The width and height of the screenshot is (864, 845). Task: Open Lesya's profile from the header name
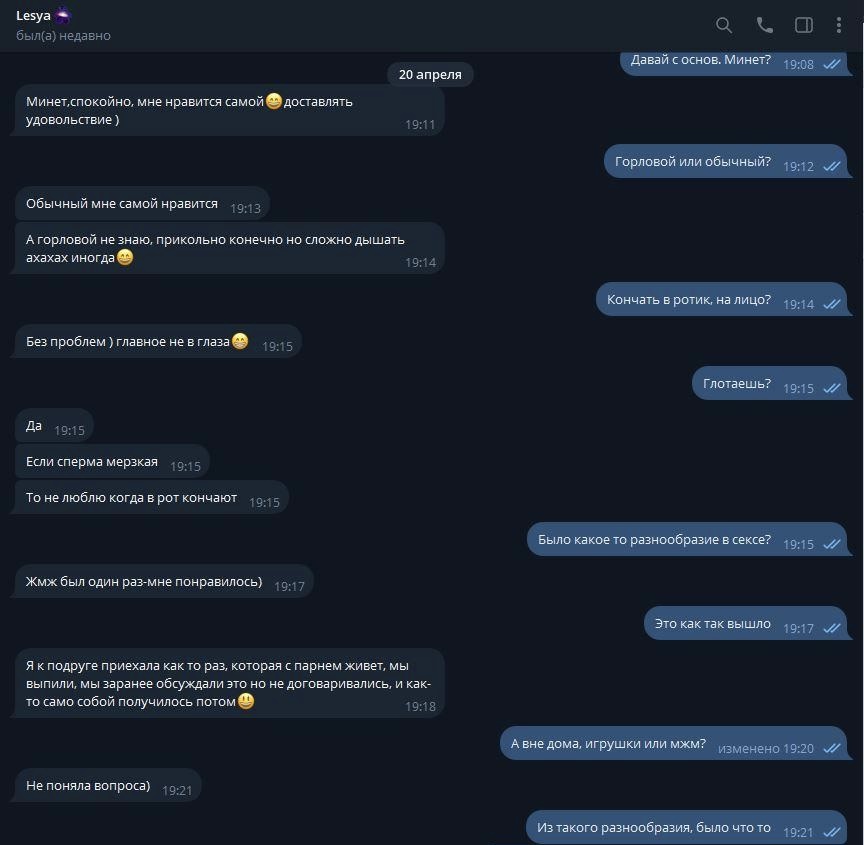[33, 16]
